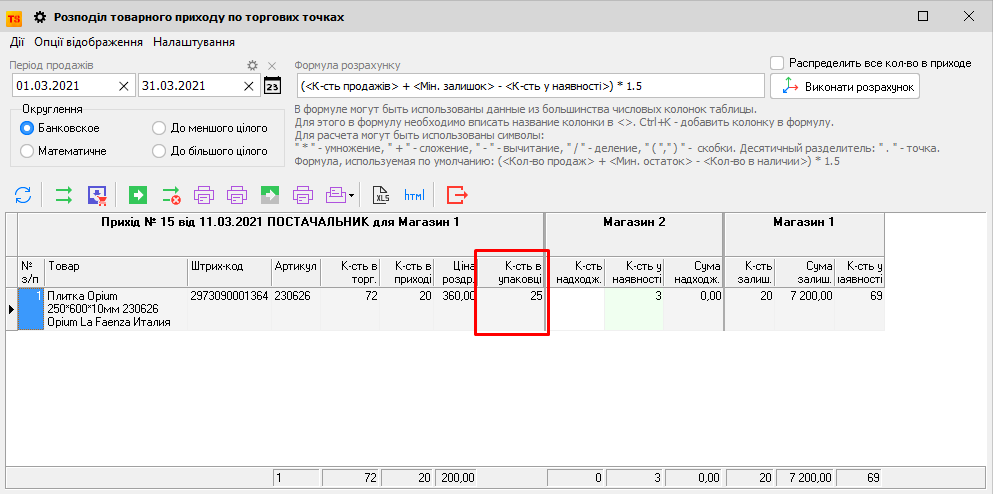The image size is (993, 494).
Task: Choose 'До меншого цілого' rounding
Action: (159, 128)
